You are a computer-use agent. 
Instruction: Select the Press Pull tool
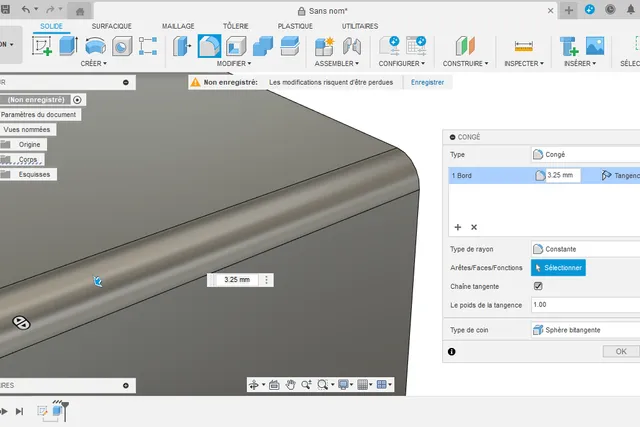[x=182, y=46]
